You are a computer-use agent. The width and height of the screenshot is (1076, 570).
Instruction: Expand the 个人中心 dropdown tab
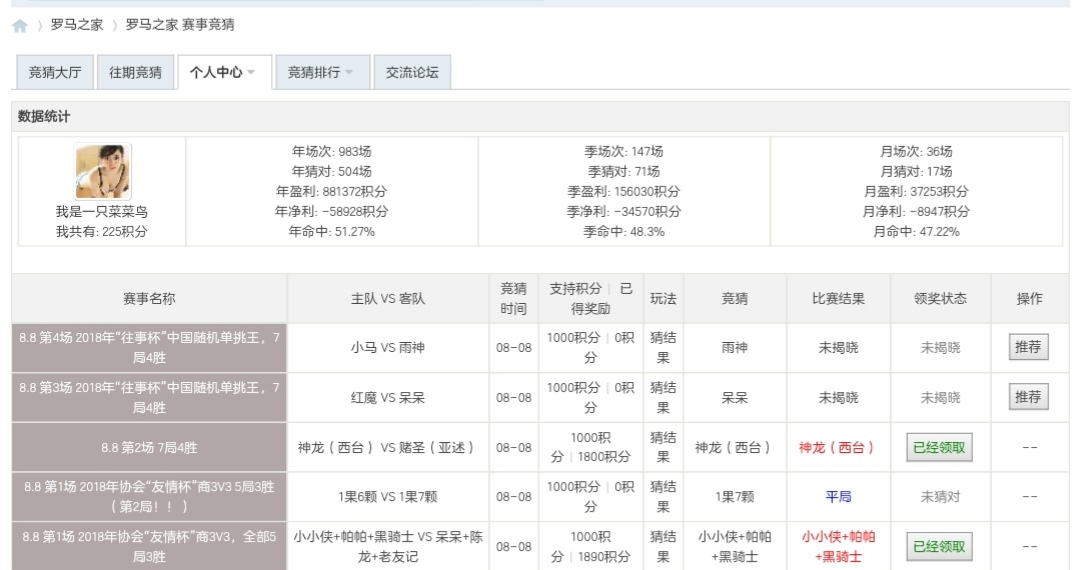point(223,73)
